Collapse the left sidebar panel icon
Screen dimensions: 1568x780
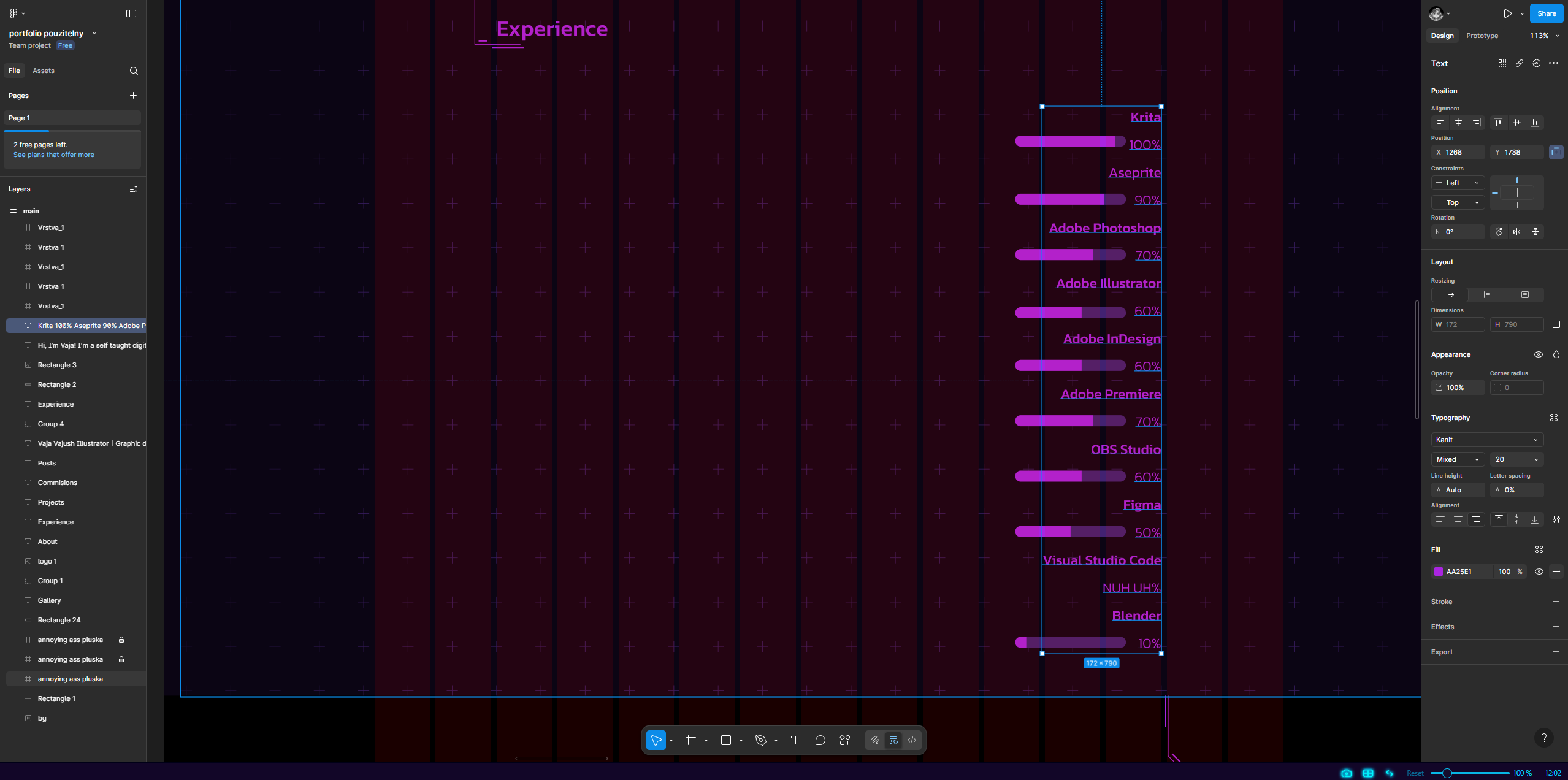[x=131, y=13]
